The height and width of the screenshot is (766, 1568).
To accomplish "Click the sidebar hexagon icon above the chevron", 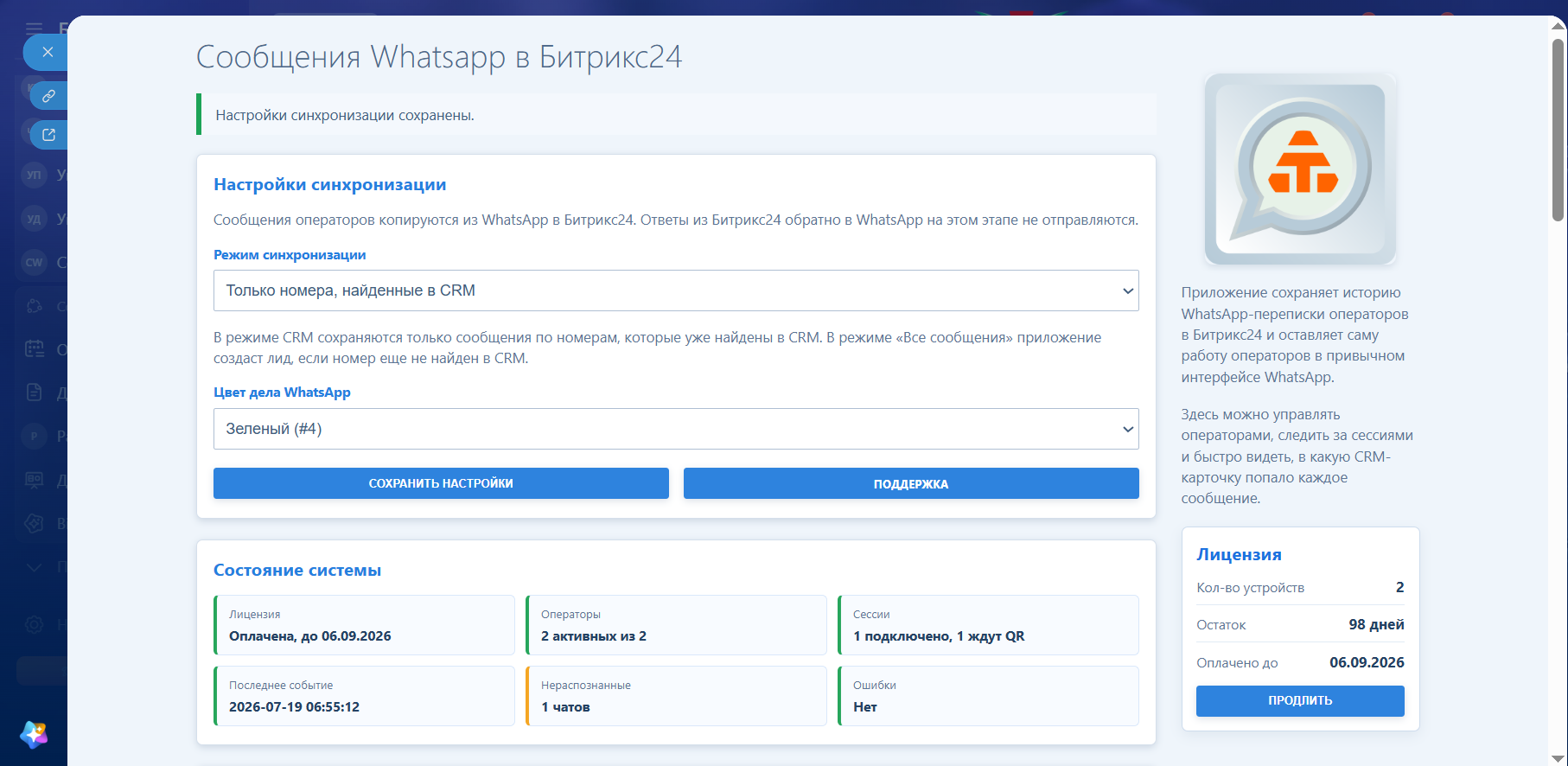I will coord(35,523).
